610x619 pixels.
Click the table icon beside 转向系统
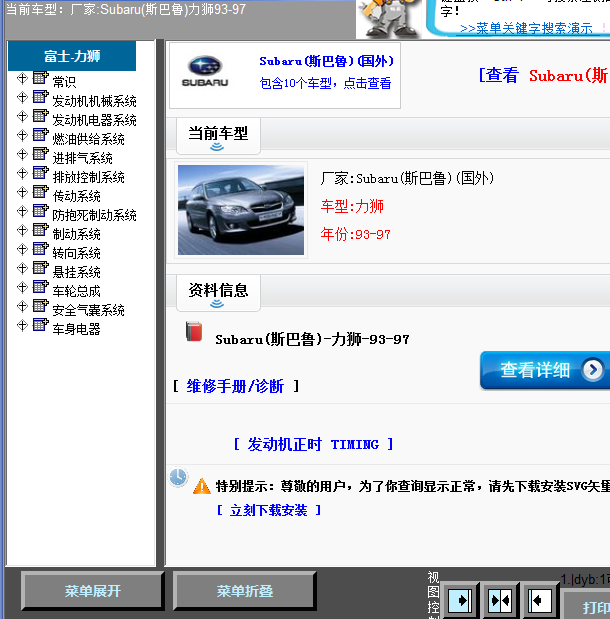40,248
